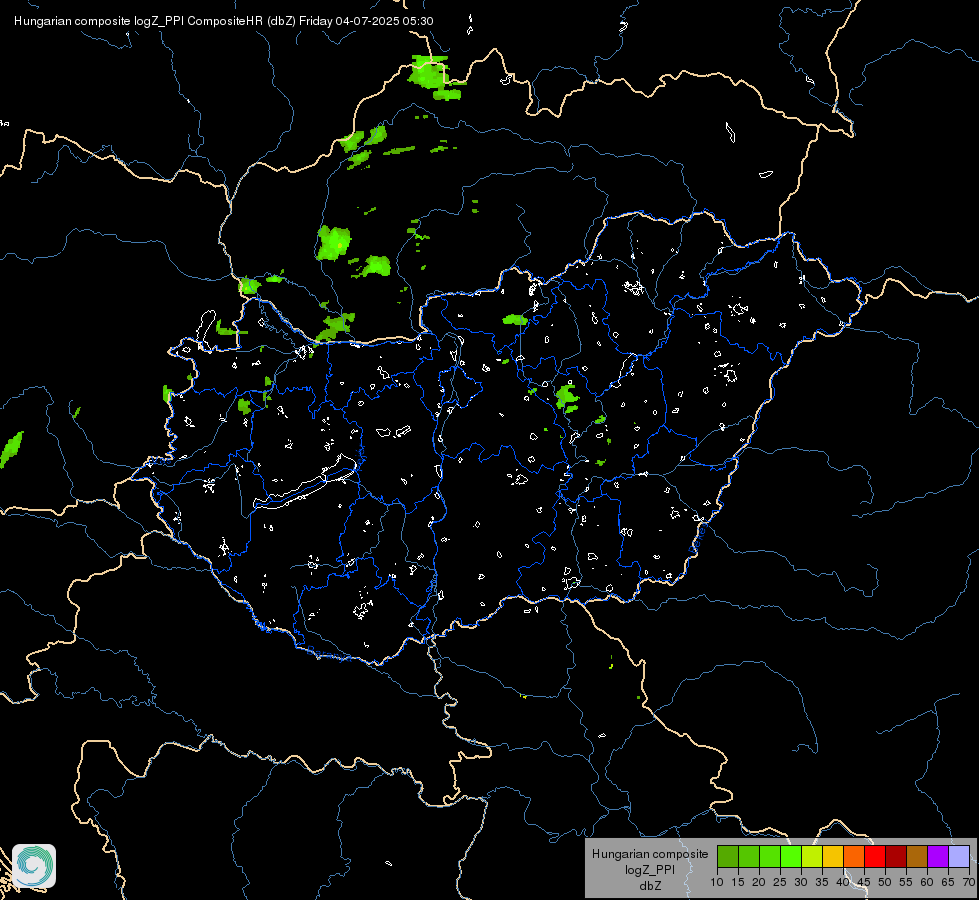Click the 25–30 dBZ bright green swatch
Image resolution: width=979 pixels, height=900 pixels.
(791, 856)
